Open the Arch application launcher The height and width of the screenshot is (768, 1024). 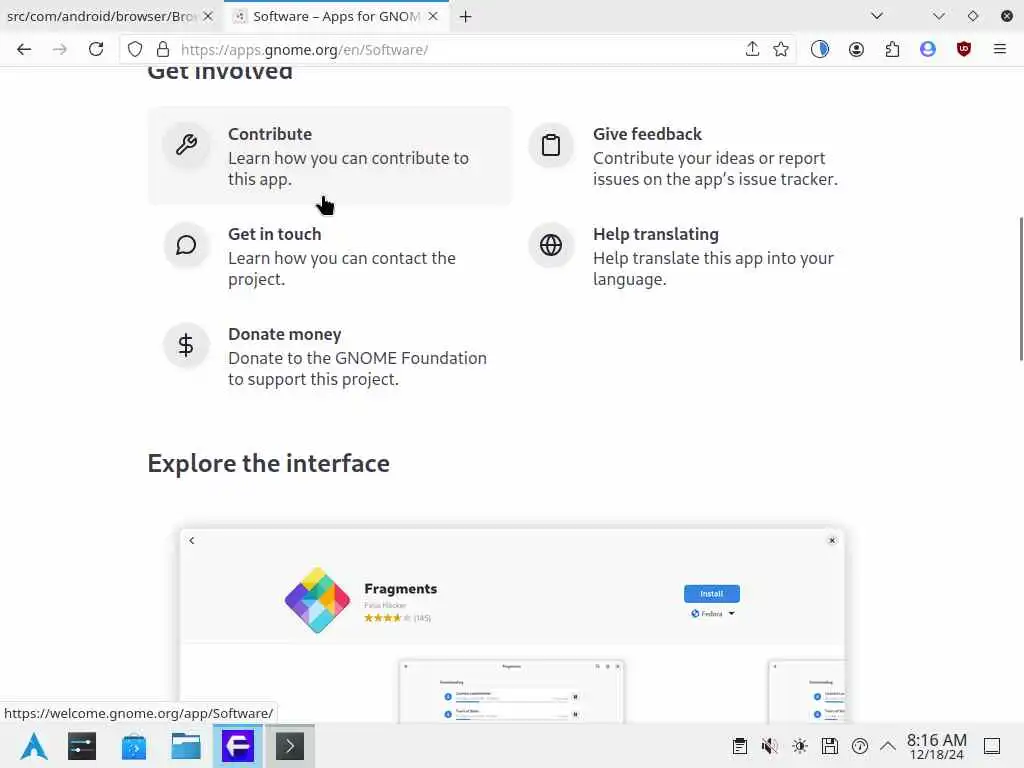(x=34, y=746)
